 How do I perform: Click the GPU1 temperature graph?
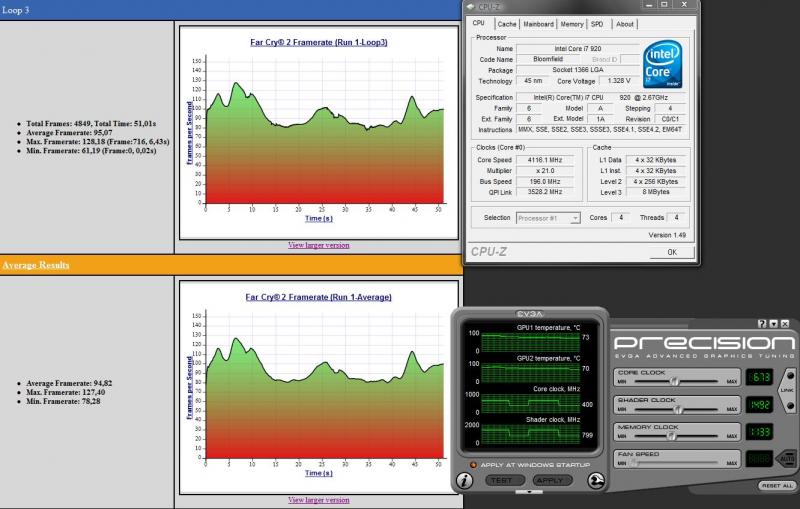click(531, 342)
